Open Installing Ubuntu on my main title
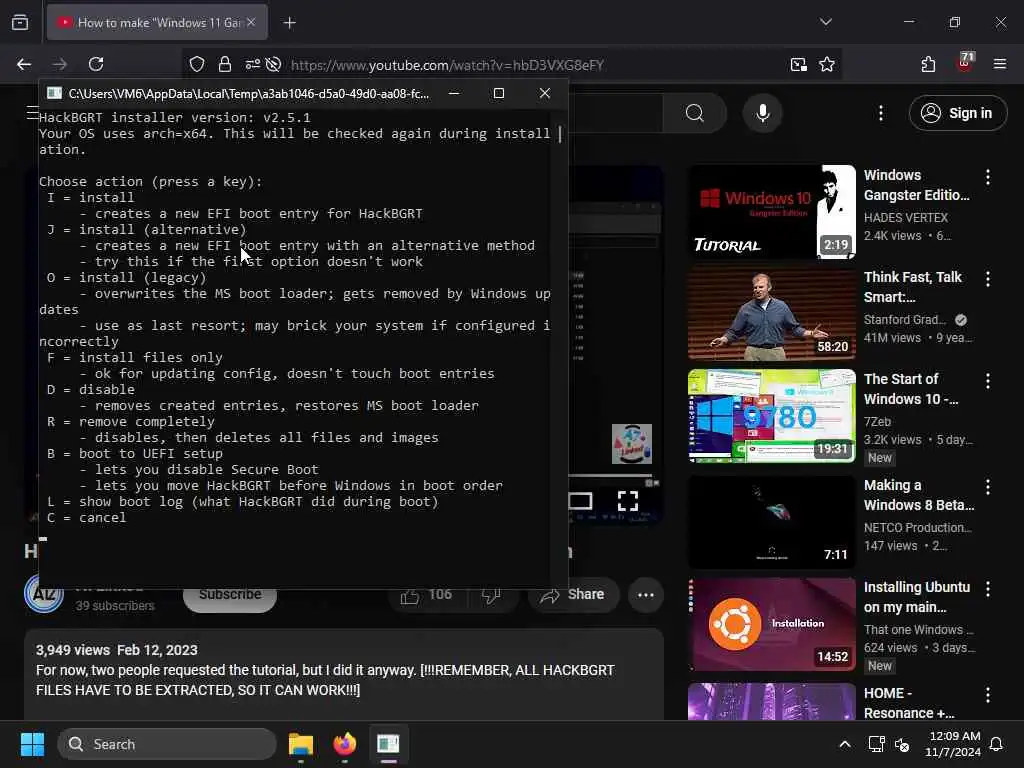The height and width of the screenshot is (768, 1024). pos(916,597)
